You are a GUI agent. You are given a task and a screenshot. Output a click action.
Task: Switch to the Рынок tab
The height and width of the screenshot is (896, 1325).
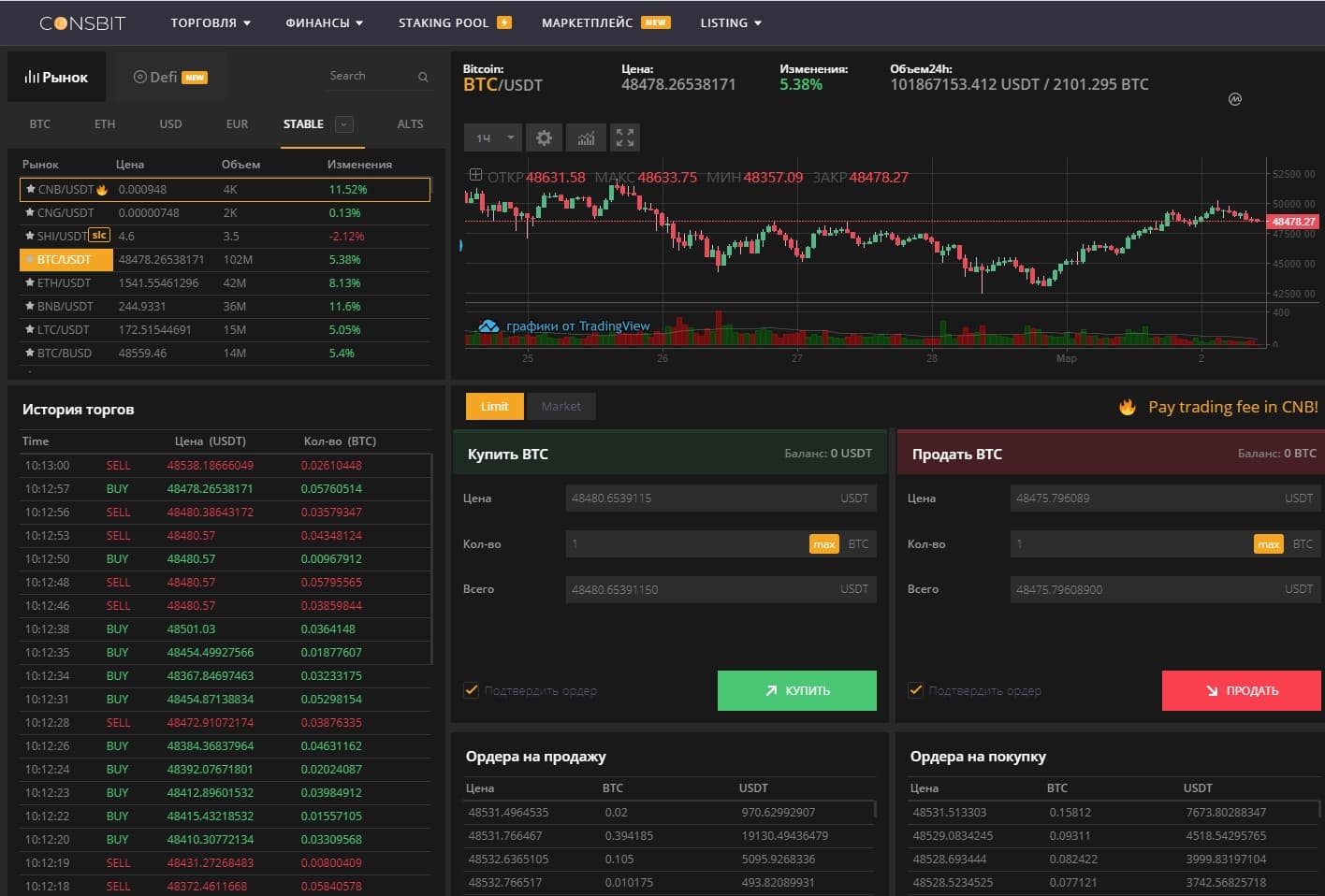(x=57, y=77)
